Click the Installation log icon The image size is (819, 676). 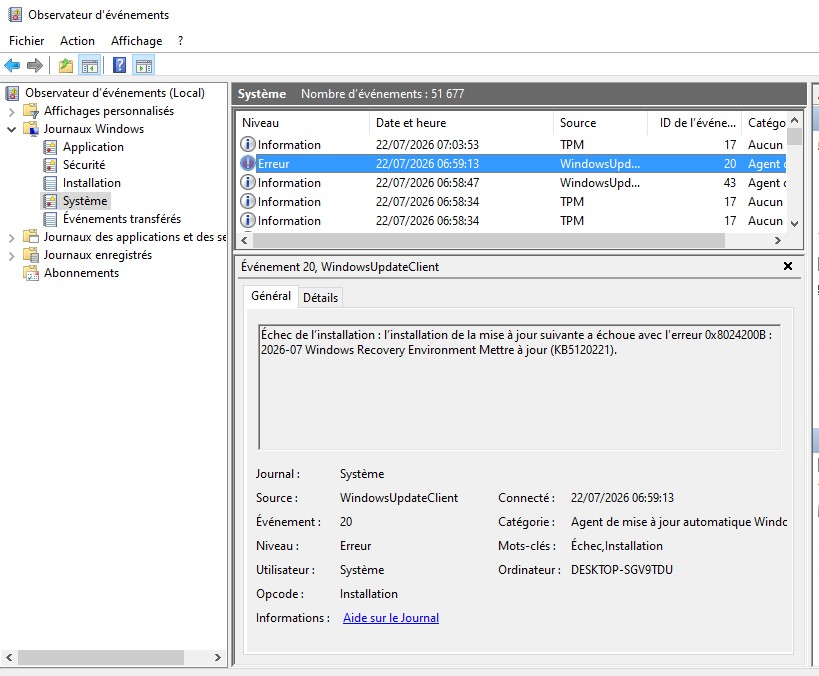50,183
